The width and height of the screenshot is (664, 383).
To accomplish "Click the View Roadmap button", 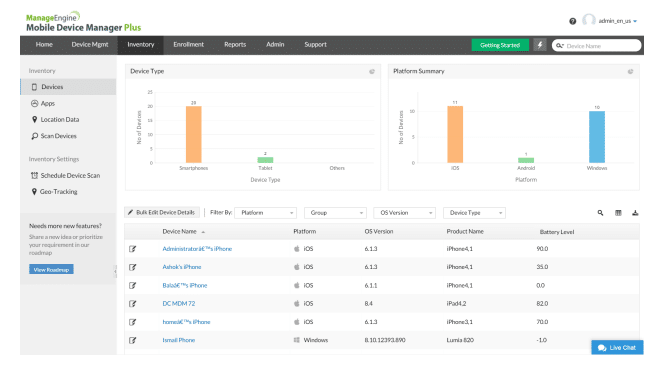I will coord(51,269).
